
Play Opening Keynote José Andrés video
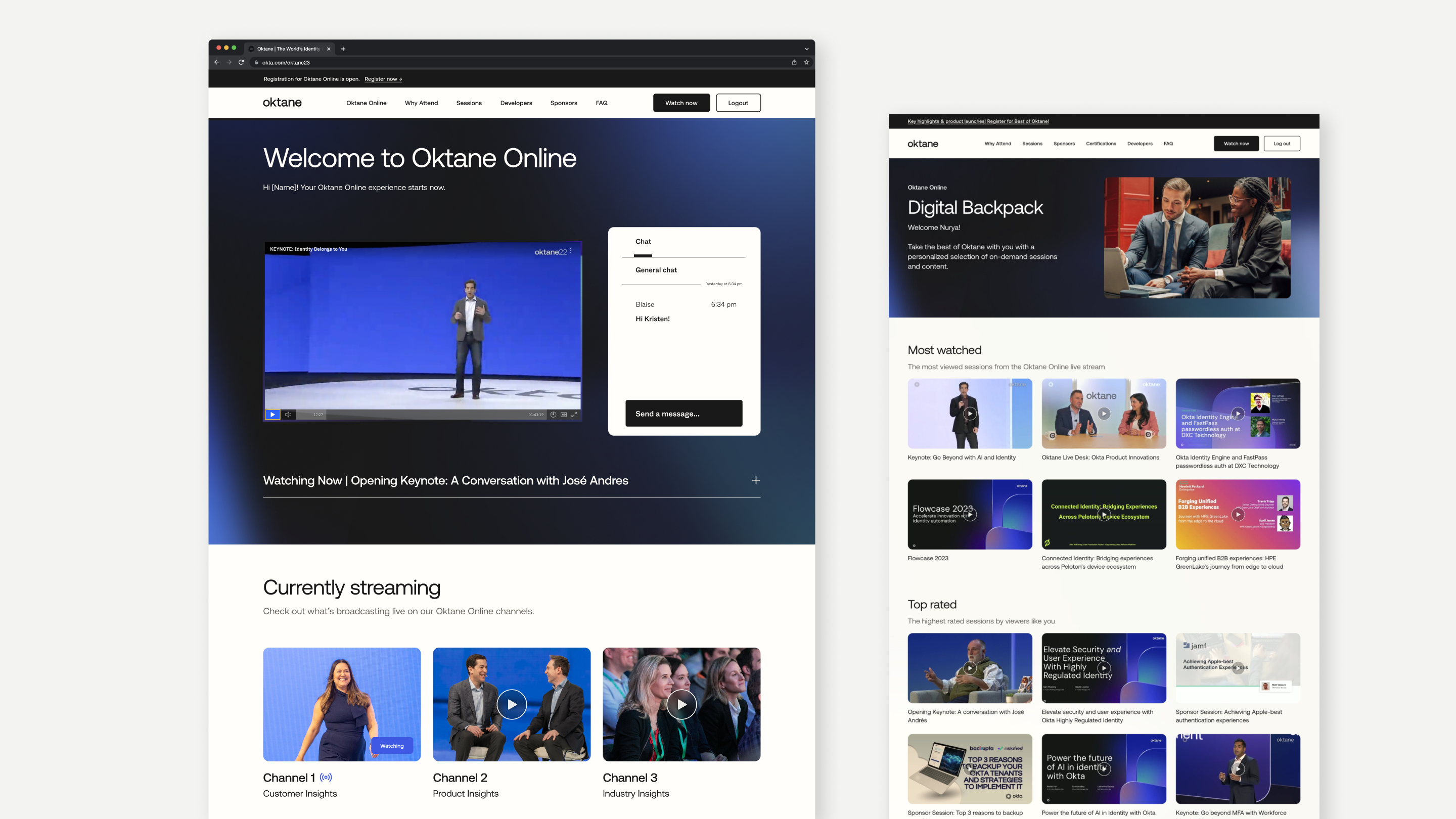pos(970,668)
